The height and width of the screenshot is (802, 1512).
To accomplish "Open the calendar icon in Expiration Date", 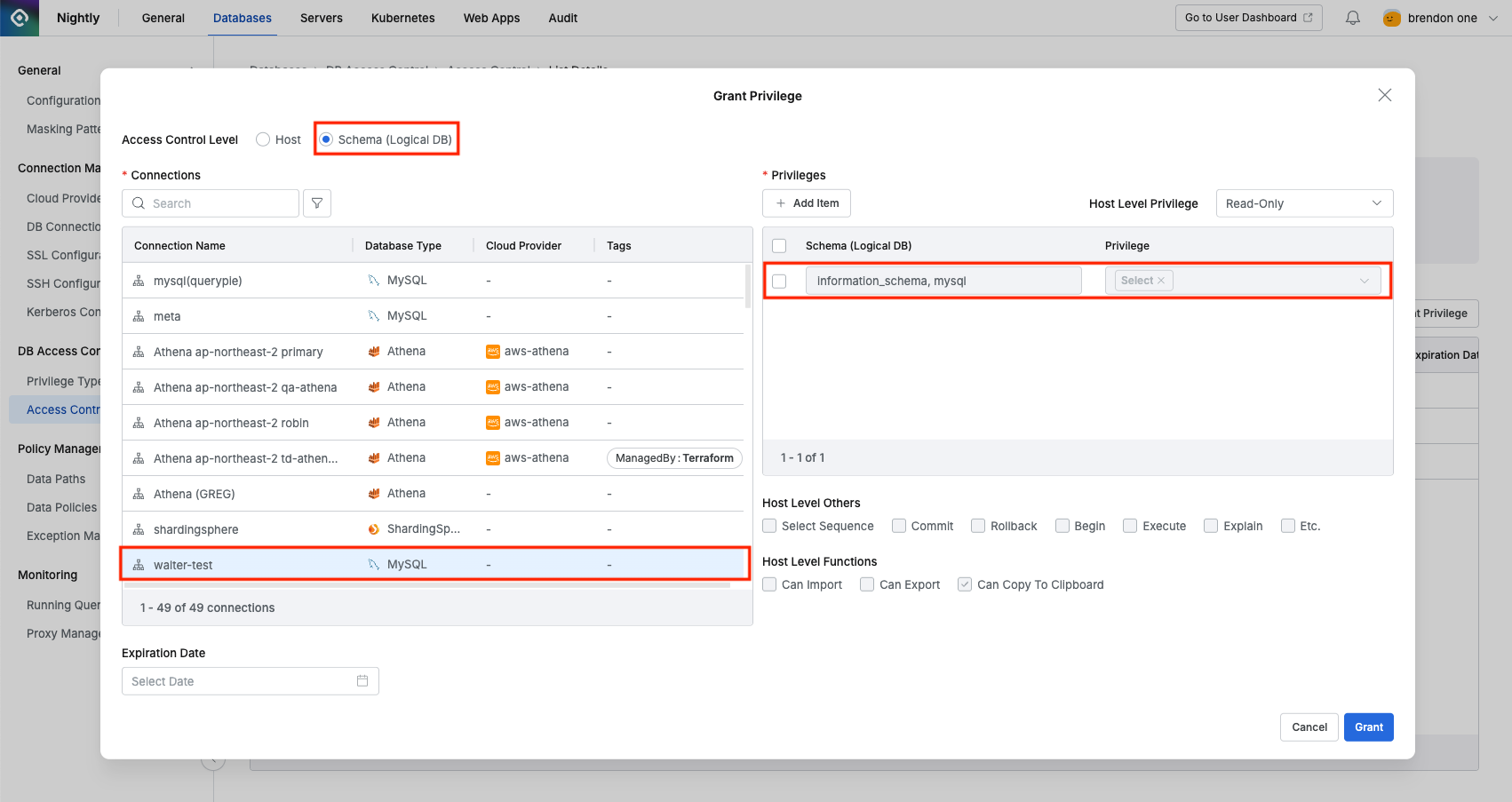I will click(x=362, y=681).
